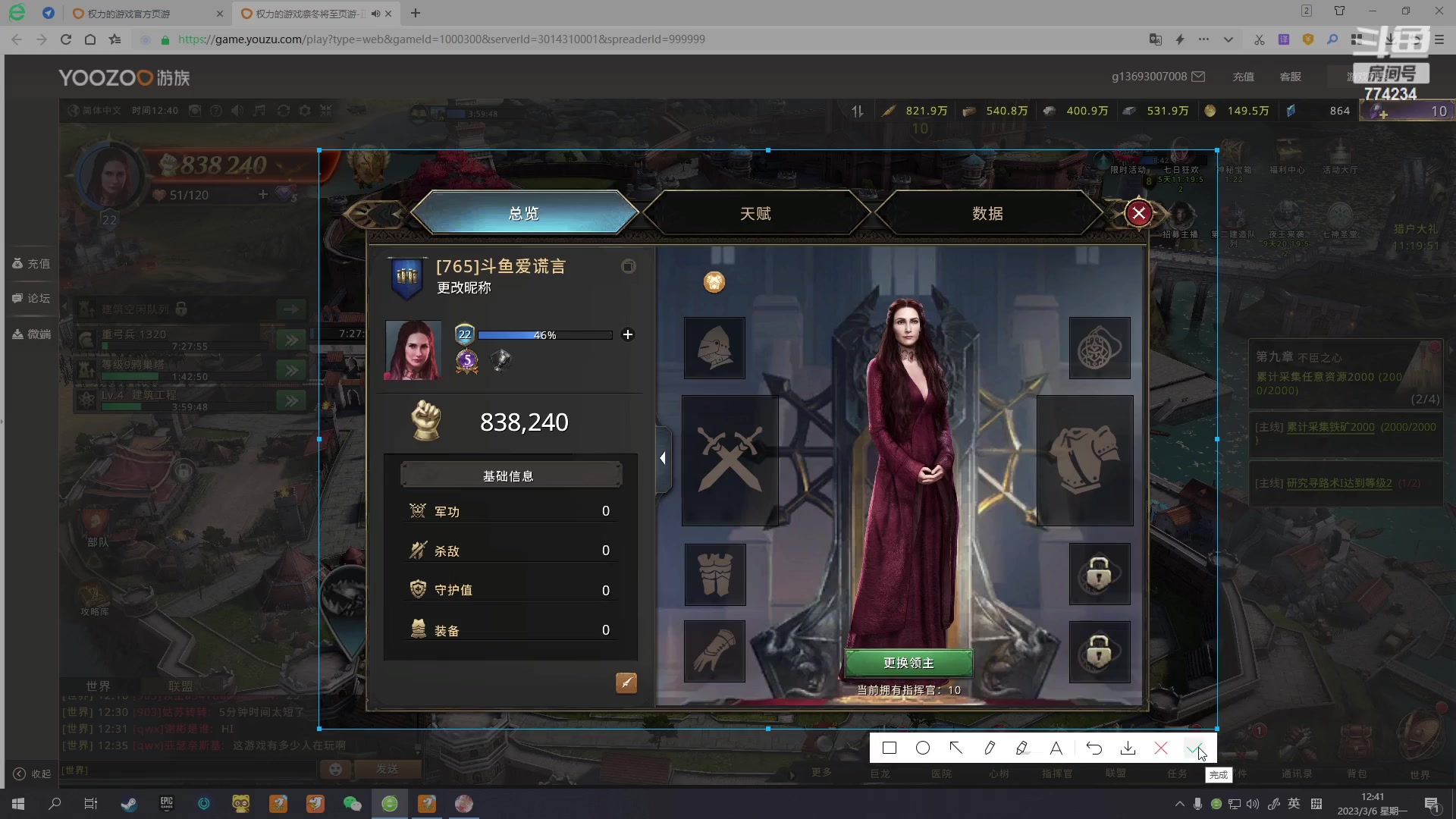Show hidden system tray icons
The image size is (1456, 819).
click(x=1179, y=804)
